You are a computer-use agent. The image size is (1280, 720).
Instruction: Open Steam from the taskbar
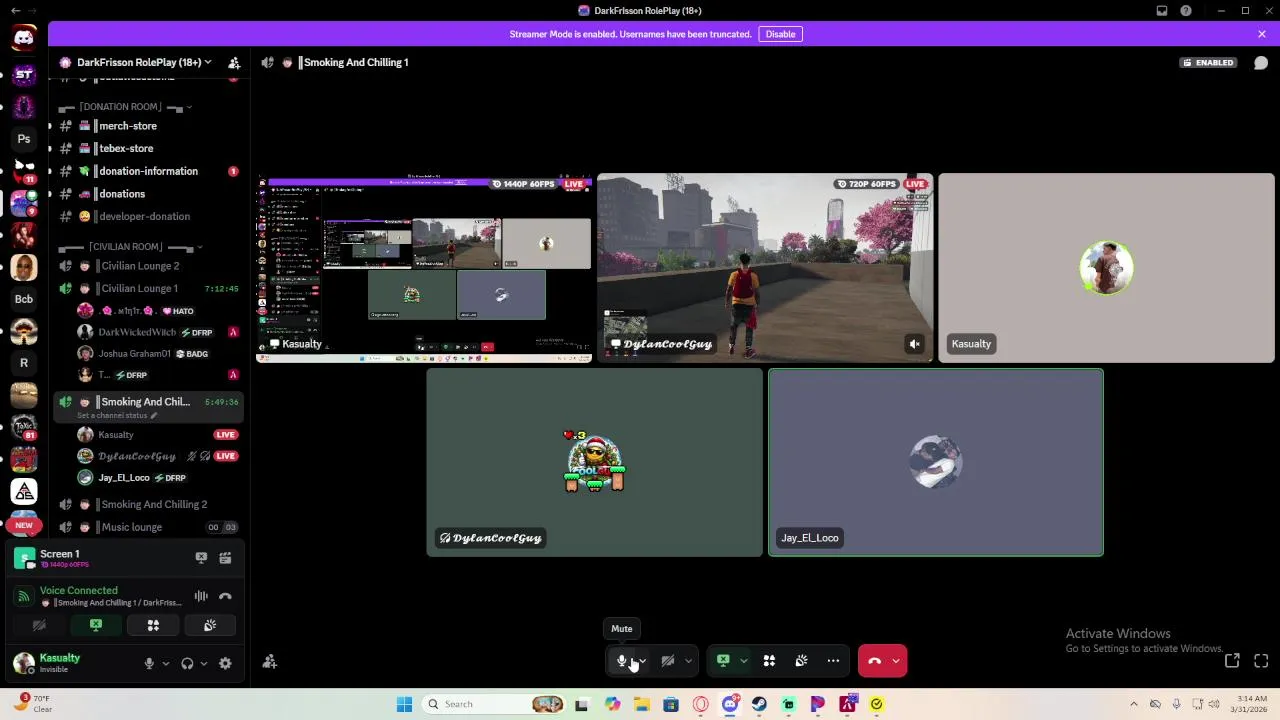(759, 704)
